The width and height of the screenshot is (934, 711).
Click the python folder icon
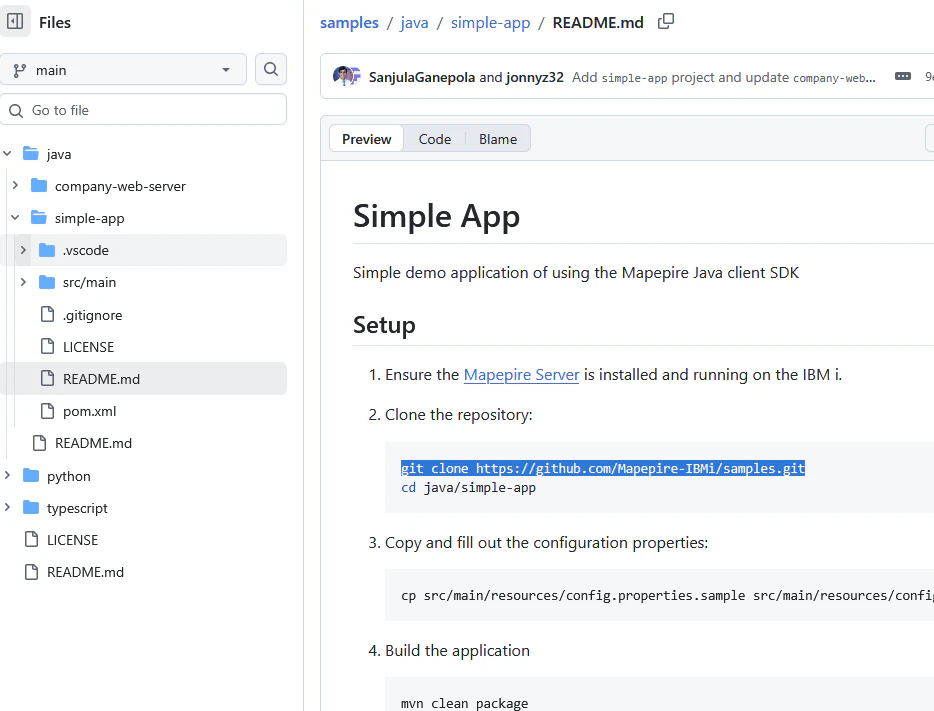[31, 475]
